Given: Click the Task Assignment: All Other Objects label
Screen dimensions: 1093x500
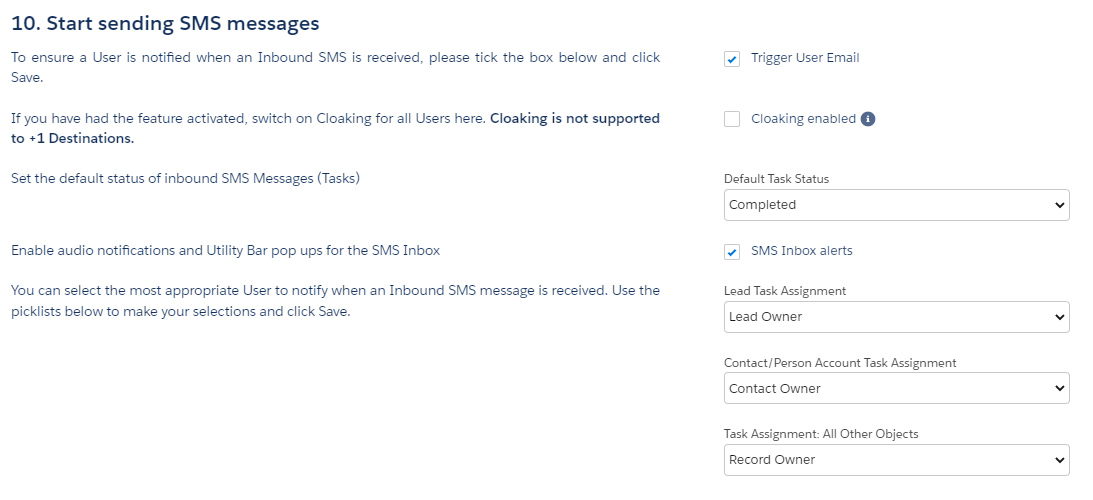Looking at the screenshot, I should point(821,434).
